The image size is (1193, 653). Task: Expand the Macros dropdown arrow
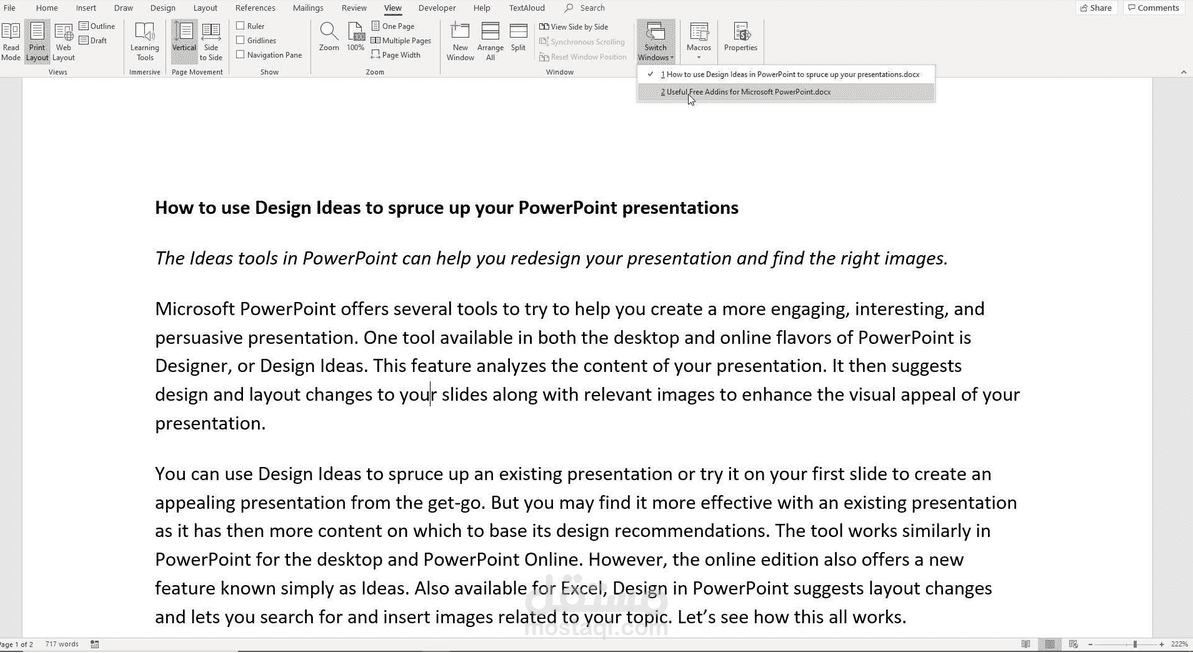[698, 57]
